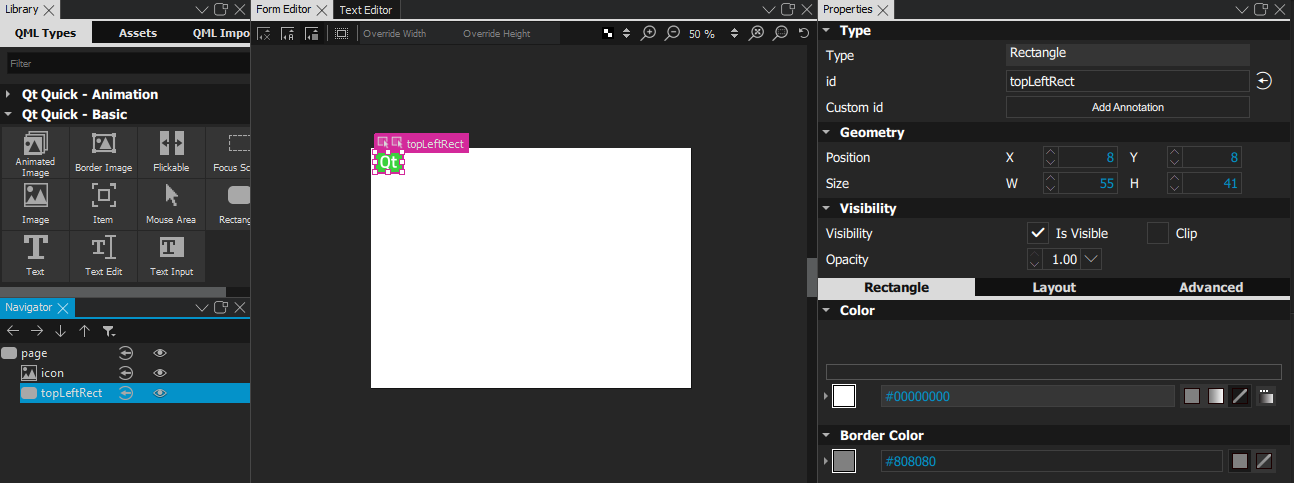
Task: Click the Flickable component icon
Action: tap(171, 150)
